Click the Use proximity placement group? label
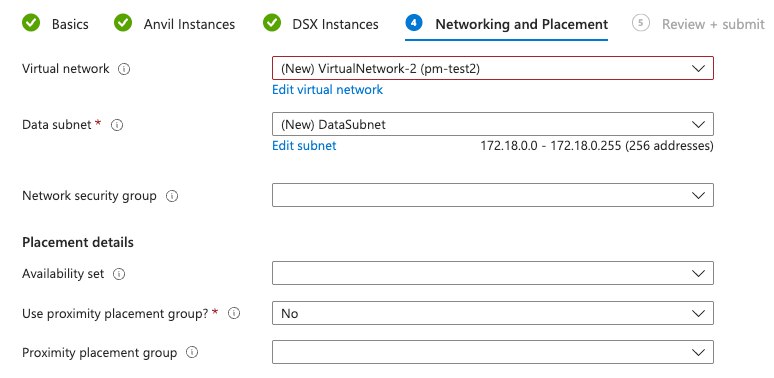This screenshot has height=378, width=774. 116,314
